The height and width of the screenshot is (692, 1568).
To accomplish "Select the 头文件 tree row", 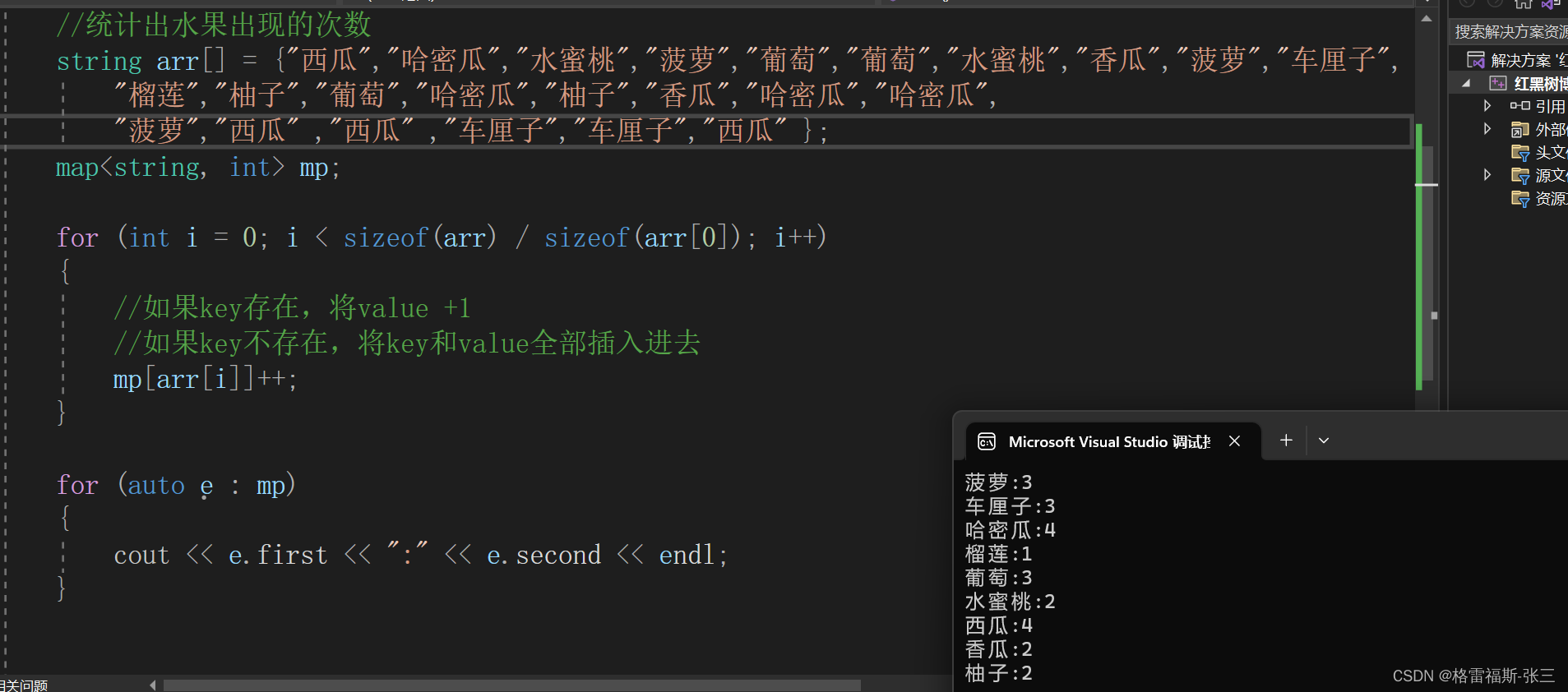I will click(x=1509, y=152).
